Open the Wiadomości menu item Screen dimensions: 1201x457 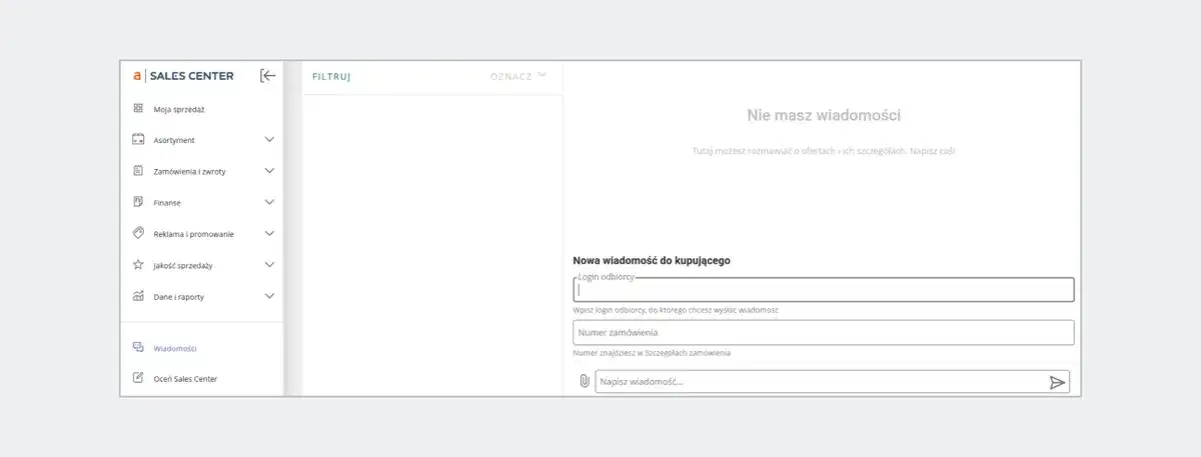(x=175, y=348)
